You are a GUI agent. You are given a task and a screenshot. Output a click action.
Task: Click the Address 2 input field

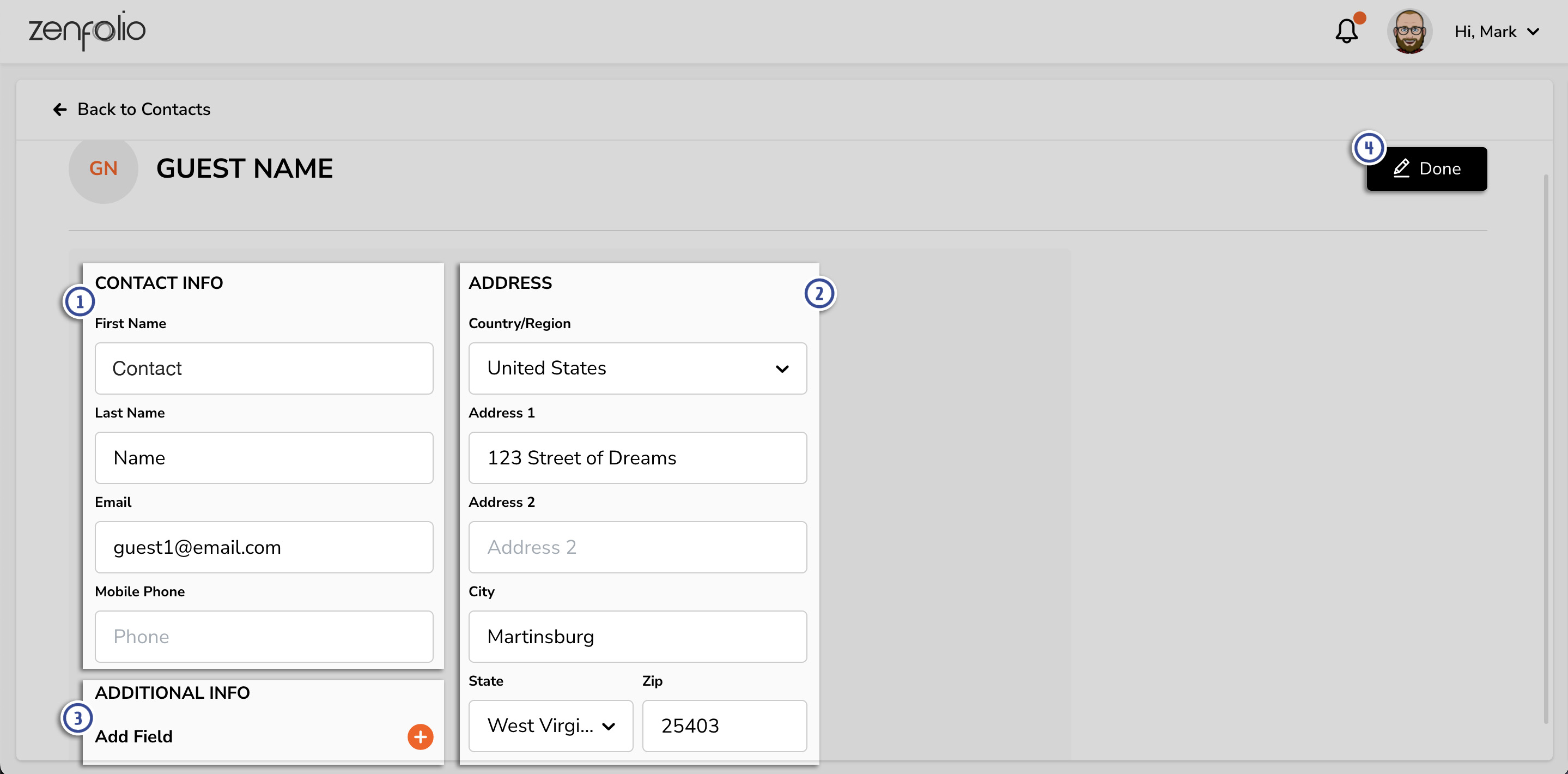(638, 546)
